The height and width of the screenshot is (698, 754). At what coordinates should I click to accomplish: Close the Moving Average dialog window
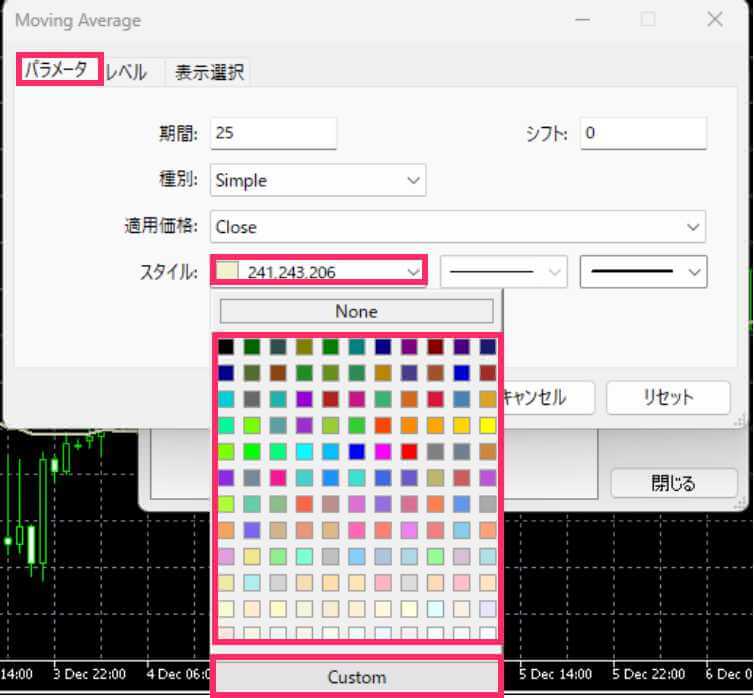coord(714,20)
